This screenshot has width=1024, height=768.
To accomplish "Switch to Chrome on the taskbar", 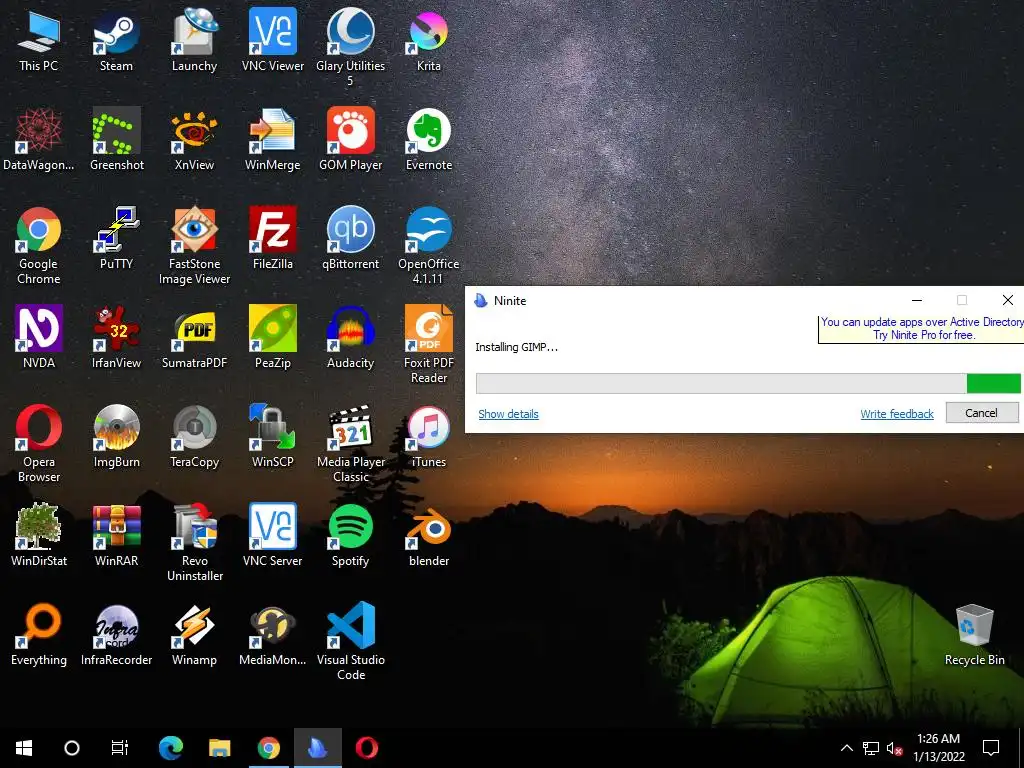I will point(268,748).
